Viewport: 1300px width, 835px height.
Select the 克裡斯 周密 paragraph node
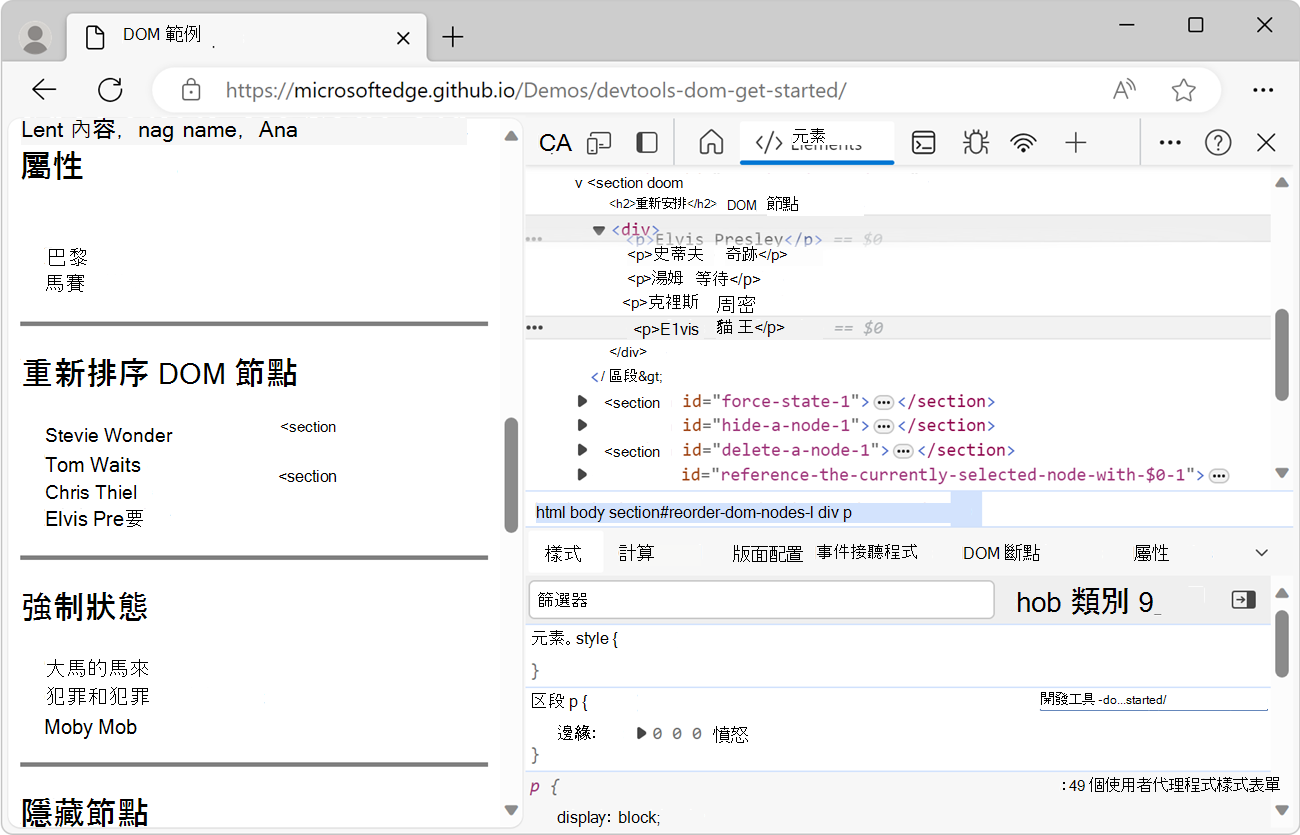[x=689, y=303]
